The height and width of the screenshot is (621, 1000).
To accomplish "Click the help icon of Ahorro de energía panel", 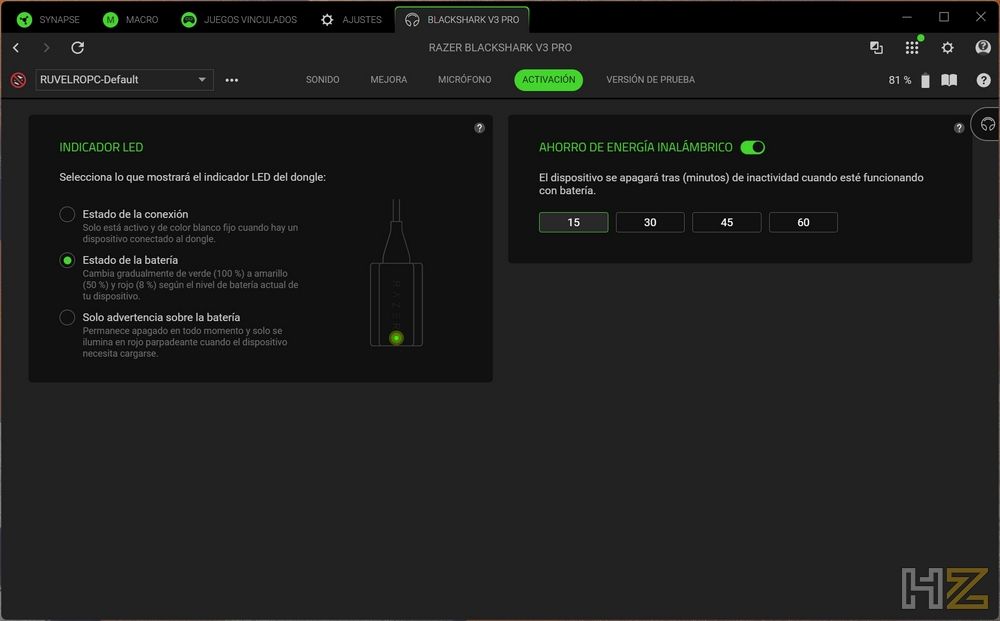I will [x=959, y=128].
